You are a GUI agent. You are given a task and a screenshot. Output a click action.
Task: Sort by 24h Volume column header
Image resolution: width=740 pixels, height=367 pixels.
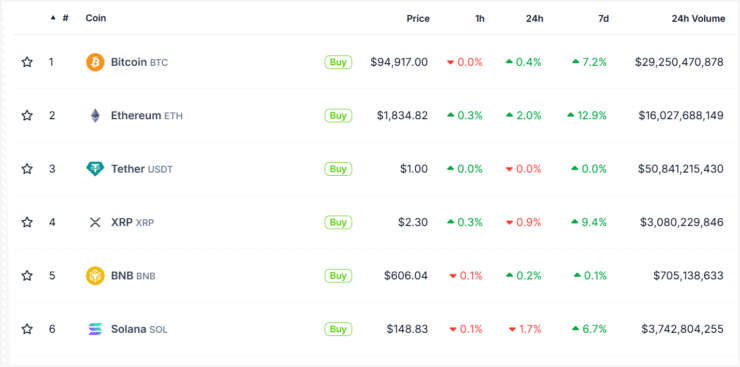[698, 18]
